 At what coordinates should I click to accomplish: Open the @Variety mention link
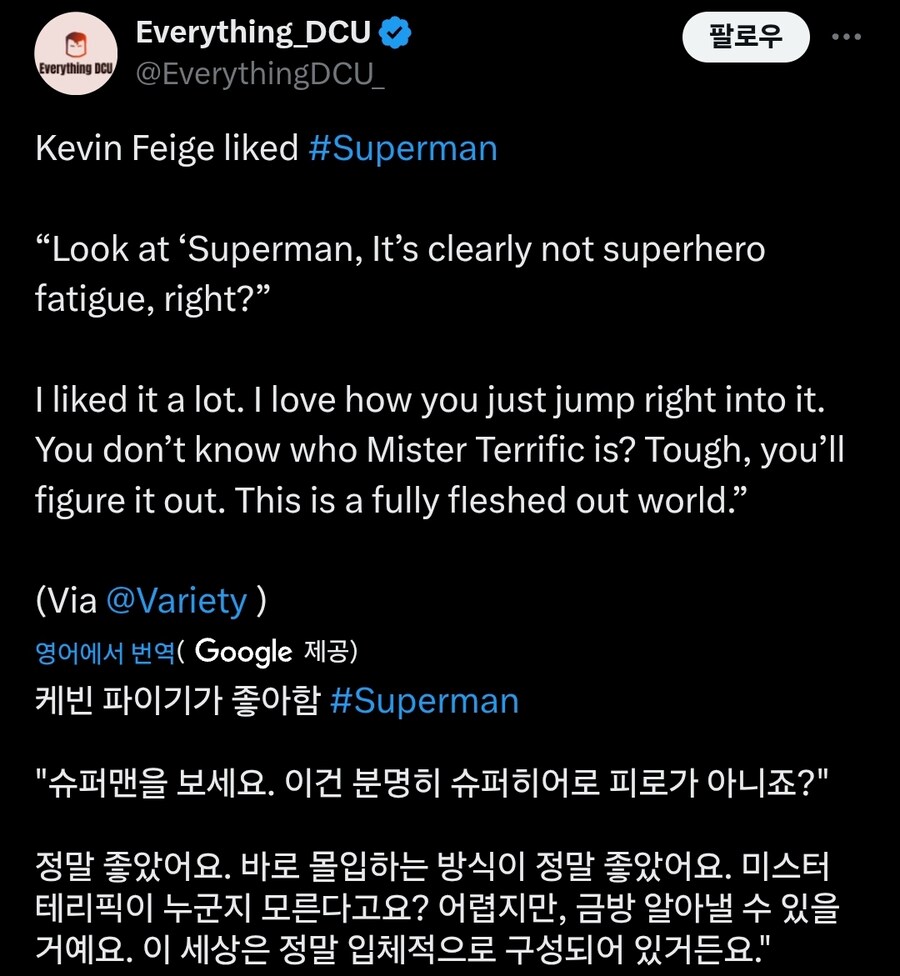[x=175, y=600]
